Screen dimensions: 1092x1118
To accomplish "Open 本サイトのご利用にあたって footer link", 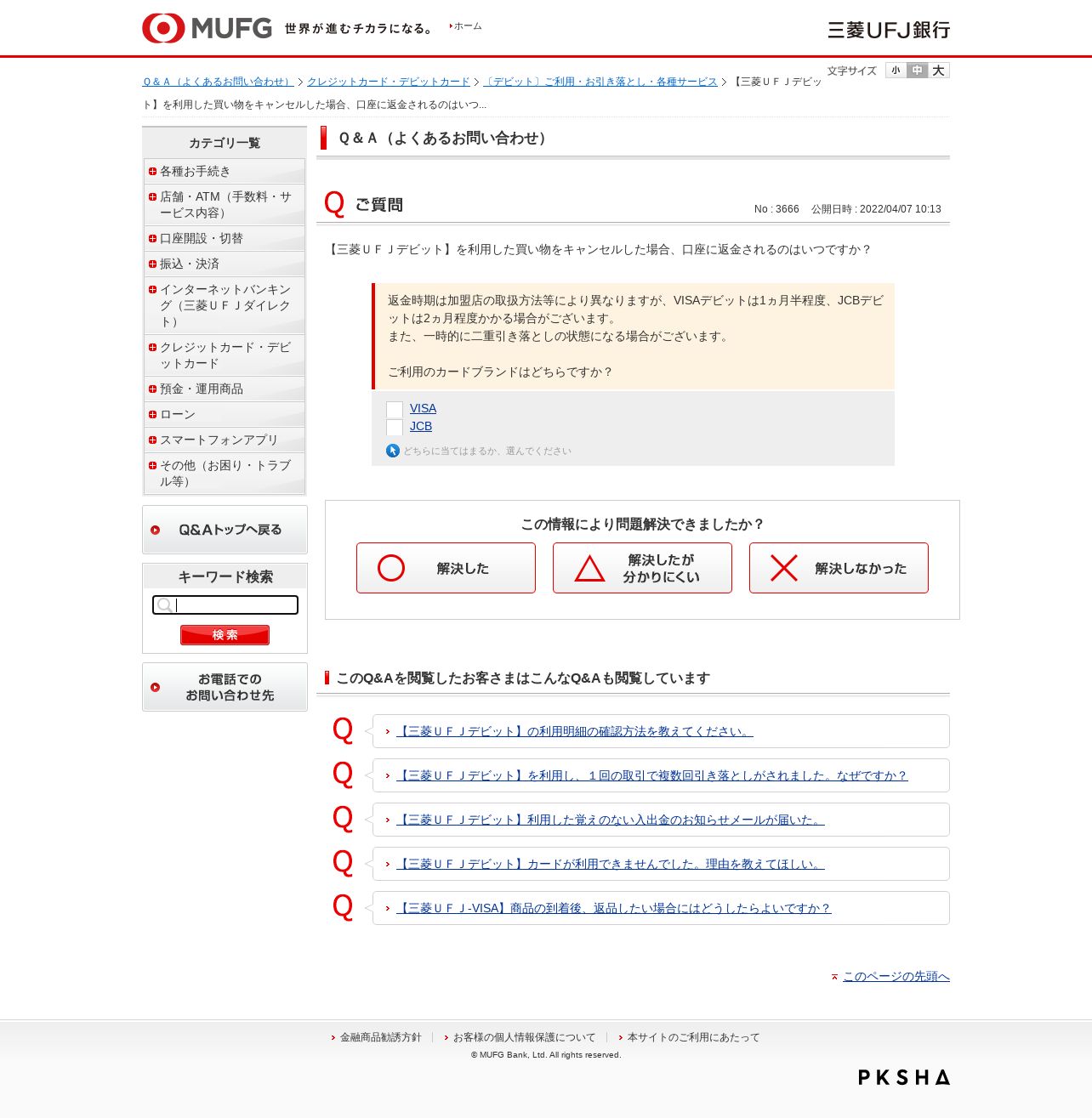I will pyautogui.click(x=693, y=1037).
